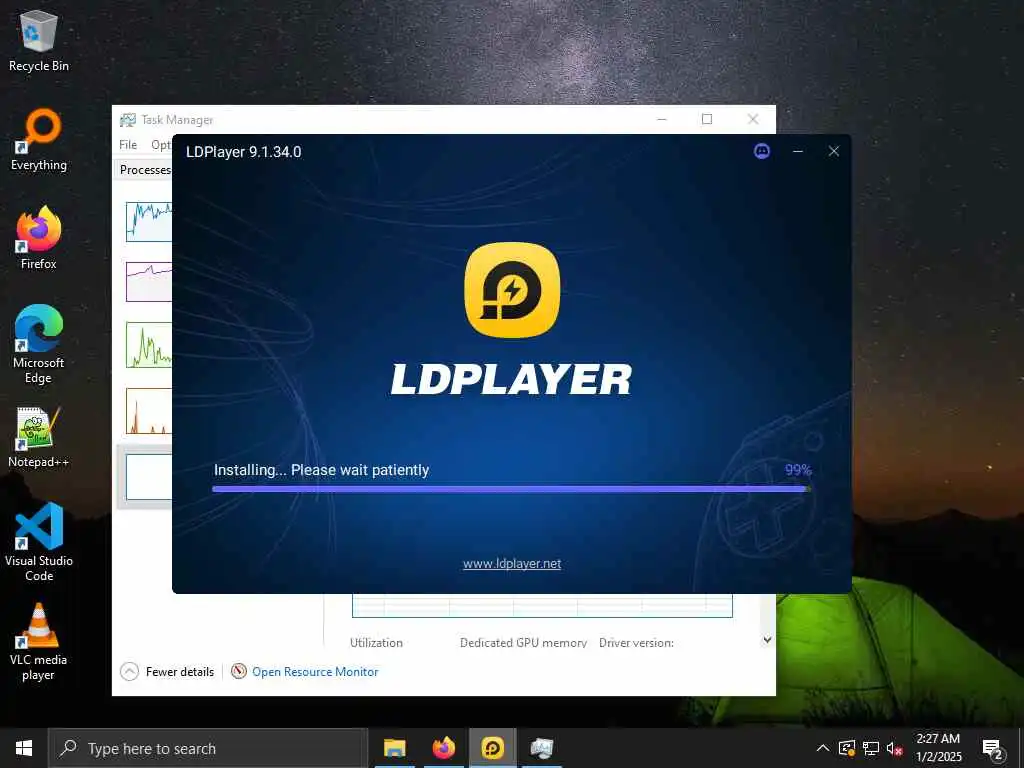Click the muted volume tray icon
The height and width of the screenshot is (768, 1024).
point(894,748)
